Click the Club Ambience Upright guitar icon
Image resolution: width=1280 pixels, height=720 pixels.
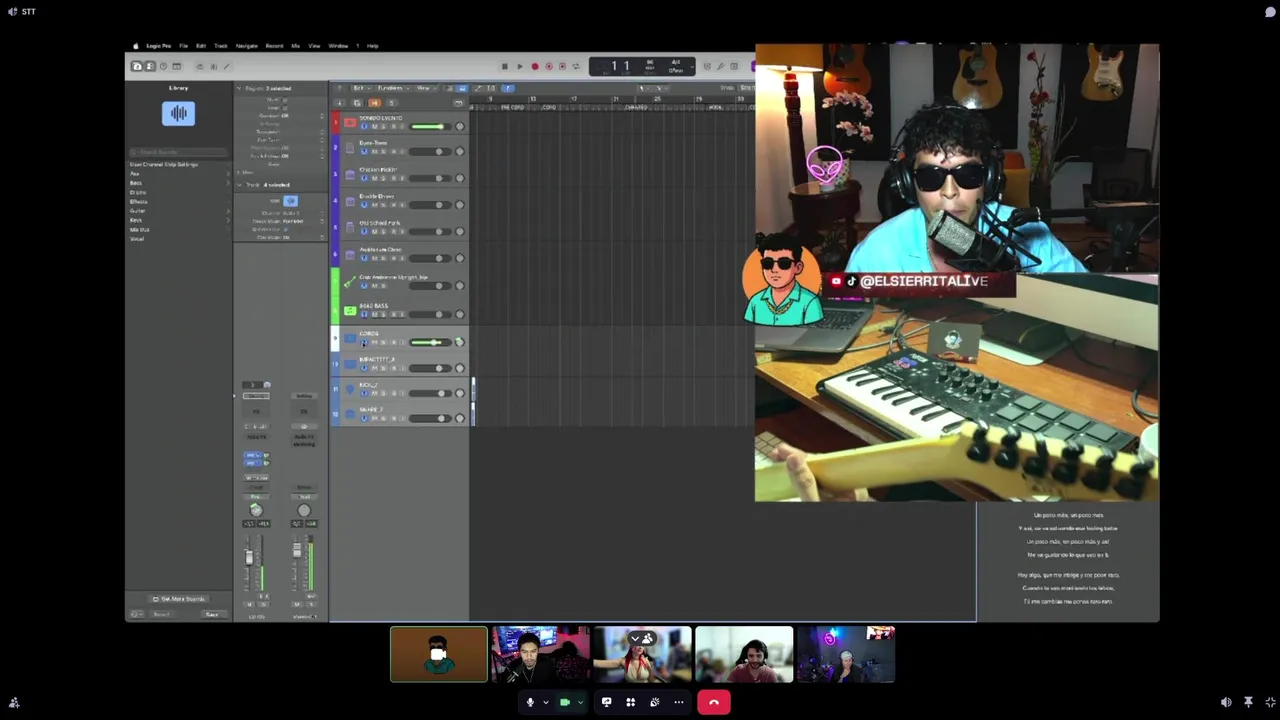(x=350, y=283)
